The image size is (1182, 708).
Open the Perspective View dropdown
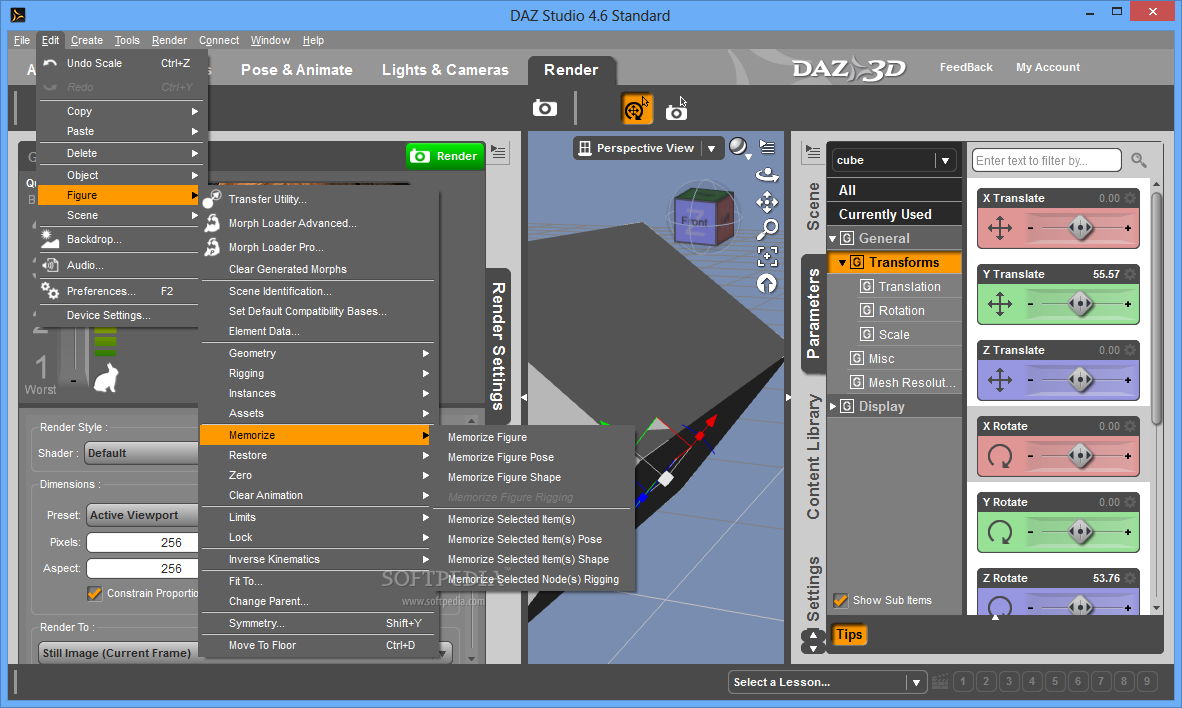tap(711, 149)
